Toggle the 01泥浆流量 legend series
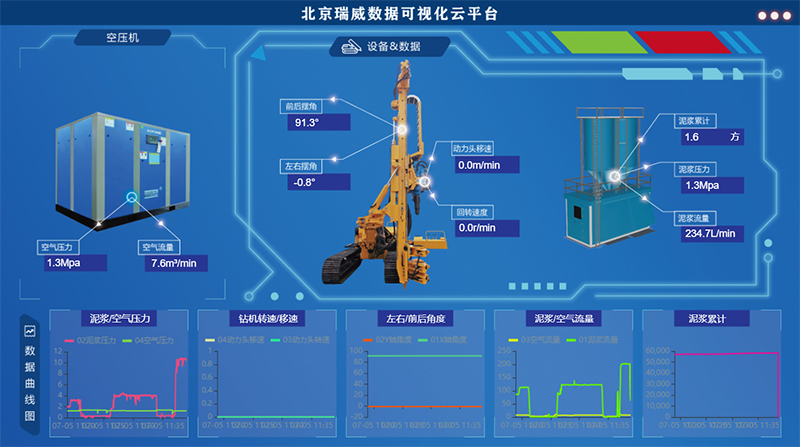Viewport: 800px width, 447px height. pyautogui.click(x=592, y=340)
